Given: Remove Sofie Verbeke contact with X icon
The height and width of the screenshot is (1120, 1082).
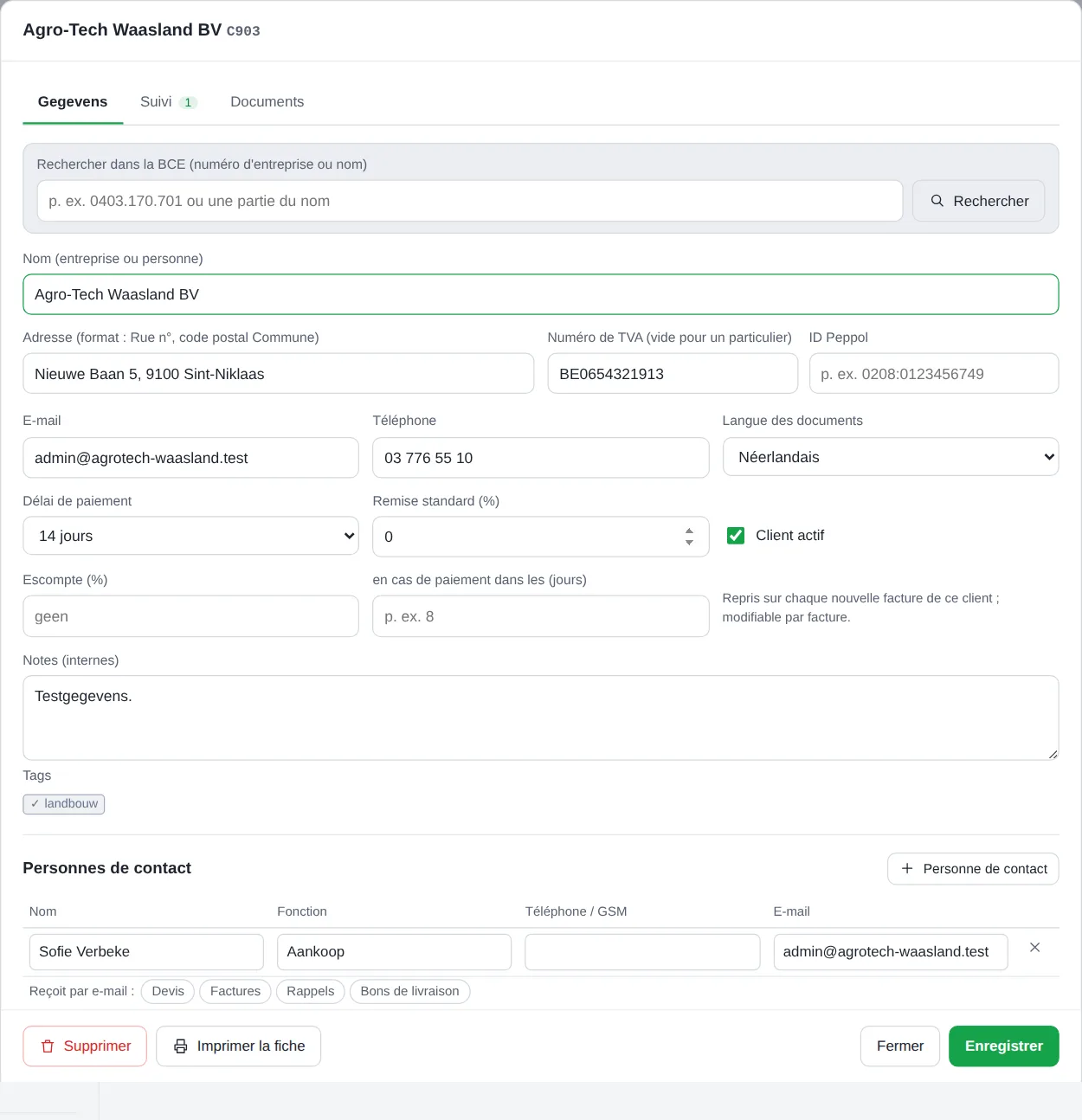Looking at the screenshot, I should tap(1034, 948).
